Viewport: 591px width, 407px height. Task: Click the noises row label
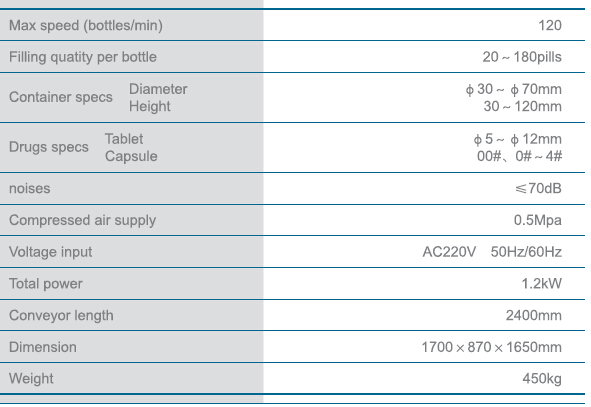29,188
